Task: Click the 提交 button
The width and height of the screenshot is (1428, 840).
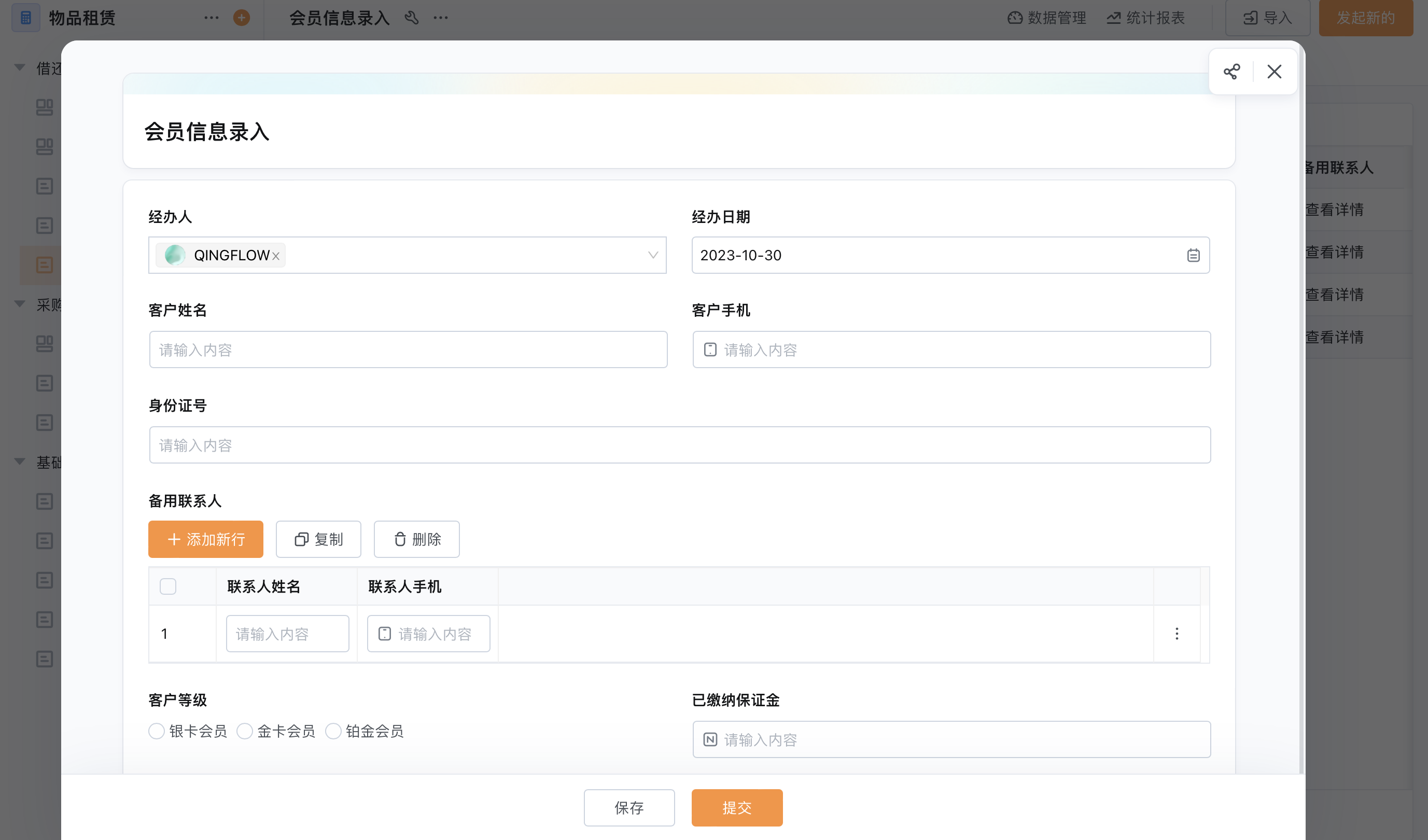Action: pos(737,808)
